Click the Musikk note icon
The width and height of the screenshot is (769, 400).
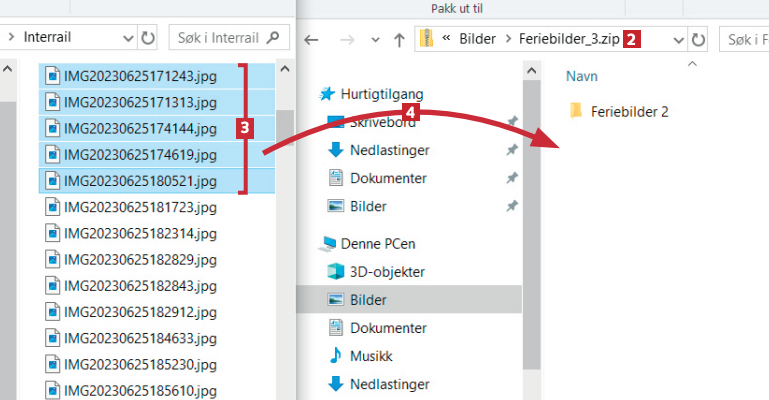click(x=335, y=355)
